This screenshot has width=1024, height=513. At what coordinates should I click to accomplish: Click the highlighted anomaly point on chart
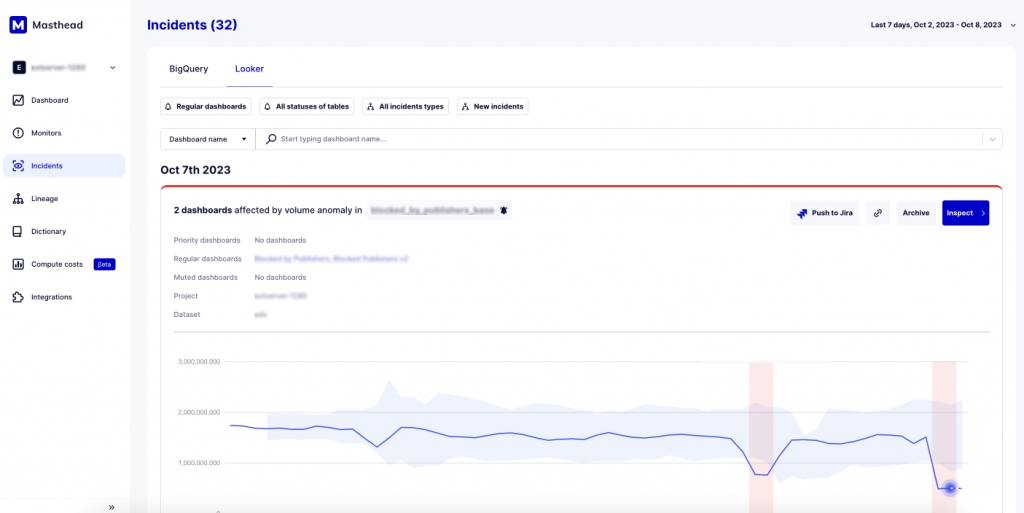pyautogui.click(x=950, y=488)
